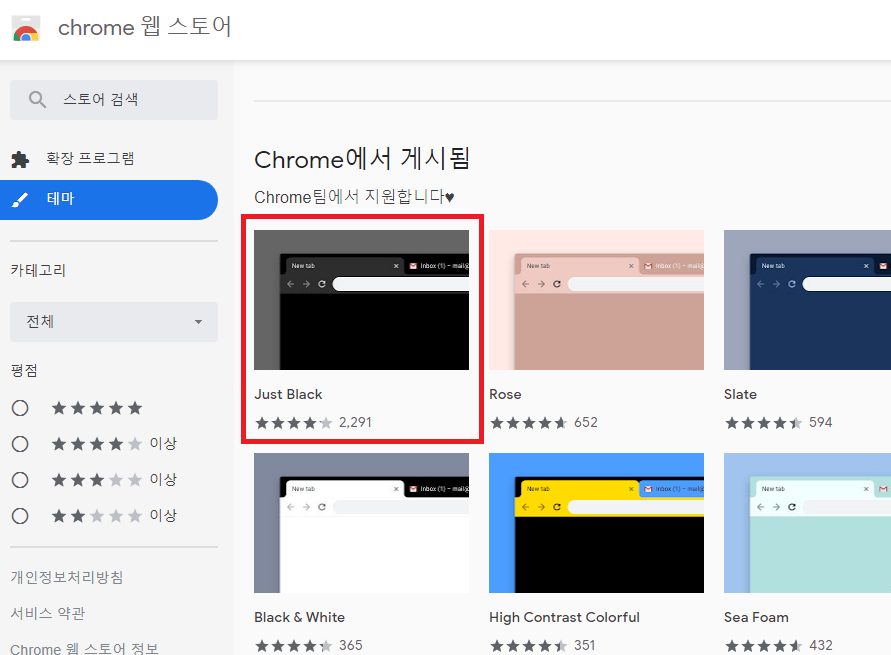This screenshot has height=655, width=891.
Task: Click the 652 rating count
Action: click(x=586, y=423)
